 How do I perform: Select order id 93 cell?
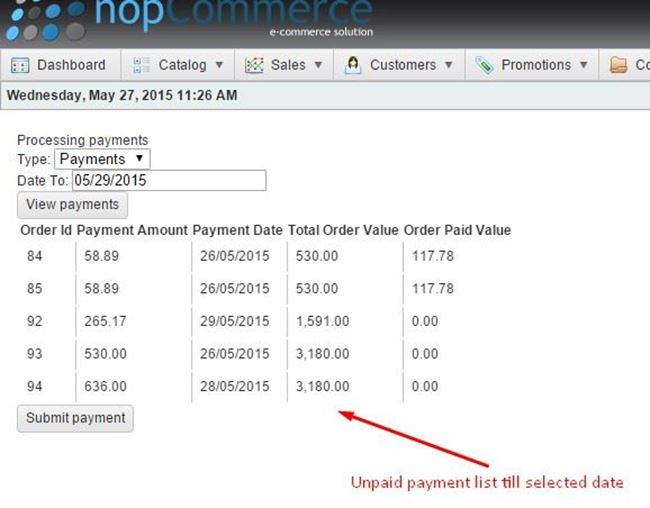pos(35,354)
